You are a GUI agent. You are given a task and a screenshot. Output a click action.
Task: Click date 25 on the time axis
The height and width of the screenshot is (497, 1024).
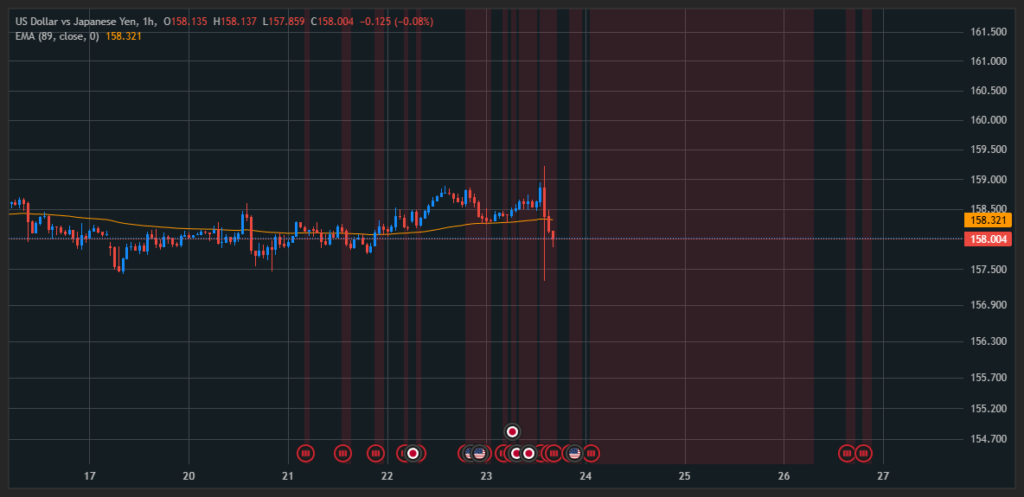pyautogui.click(x=685, y=475)
